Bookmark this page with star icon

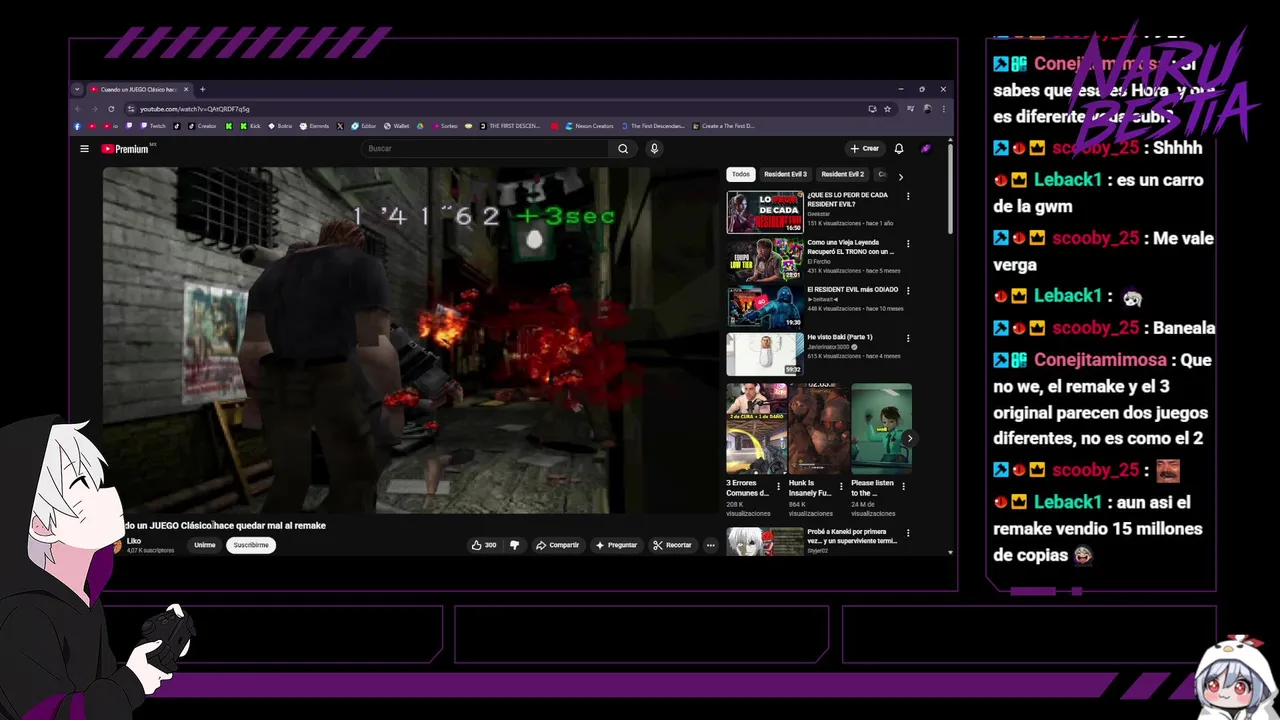[887, 108]
